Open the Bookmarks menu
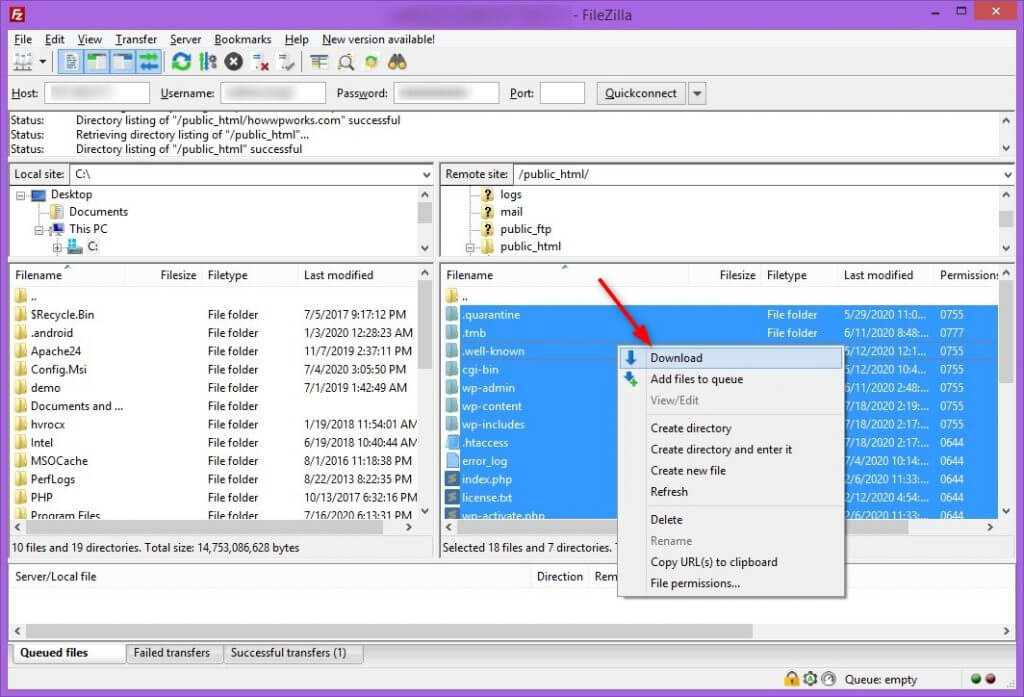 pos(243,39)
